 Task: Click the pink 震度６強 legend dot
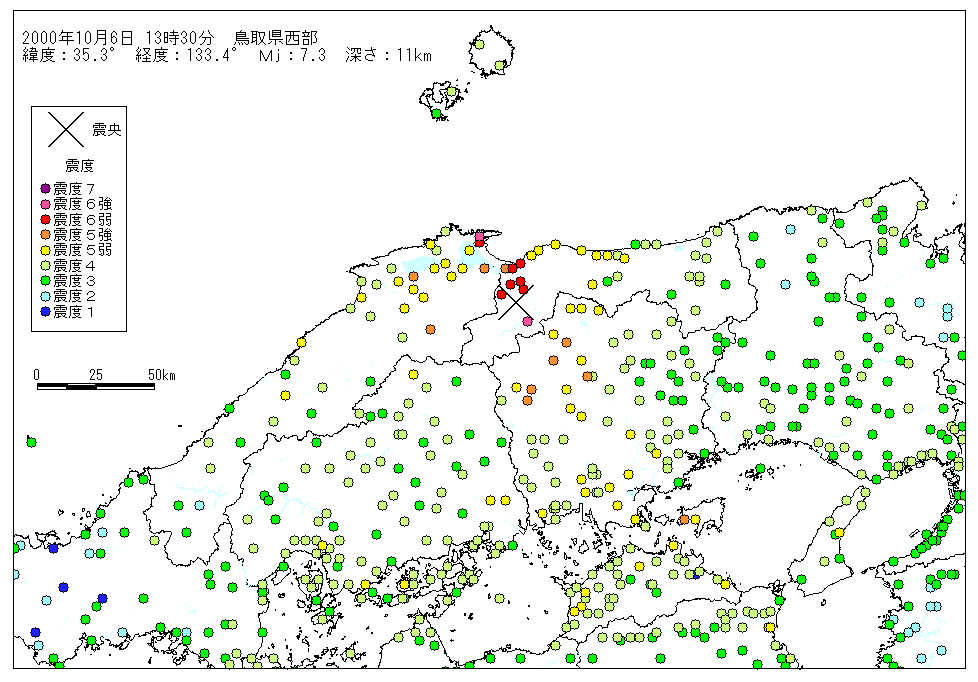coord(45,204)
